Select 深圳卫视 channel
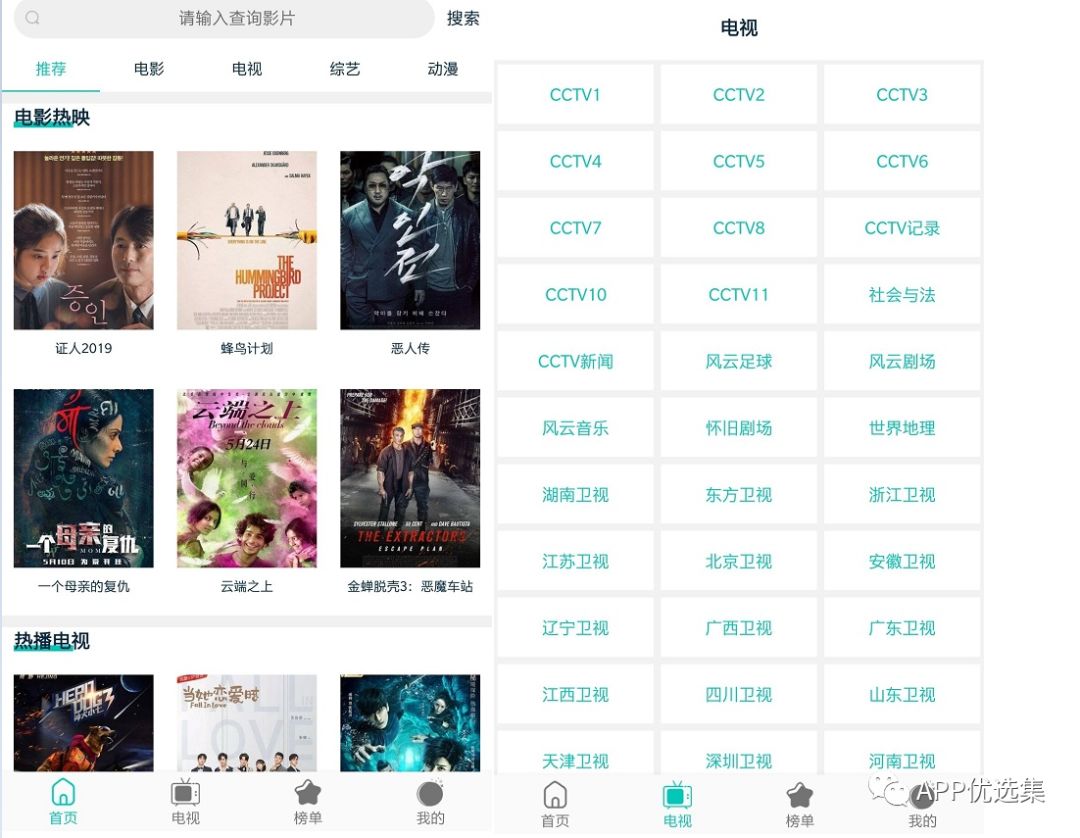This screenshot has height=838, width=1080. click(x=738, y=755)
